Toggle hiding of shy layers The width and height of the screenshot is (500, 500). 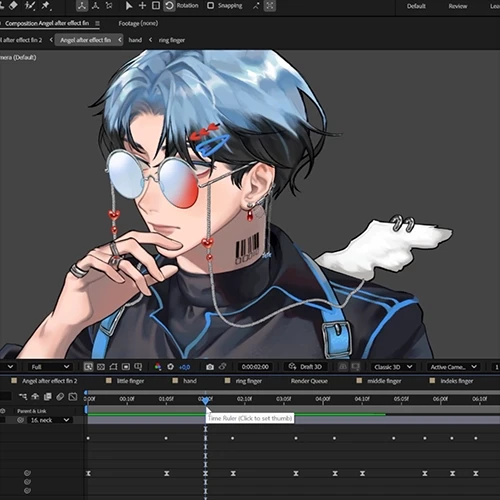pos(35,396)
